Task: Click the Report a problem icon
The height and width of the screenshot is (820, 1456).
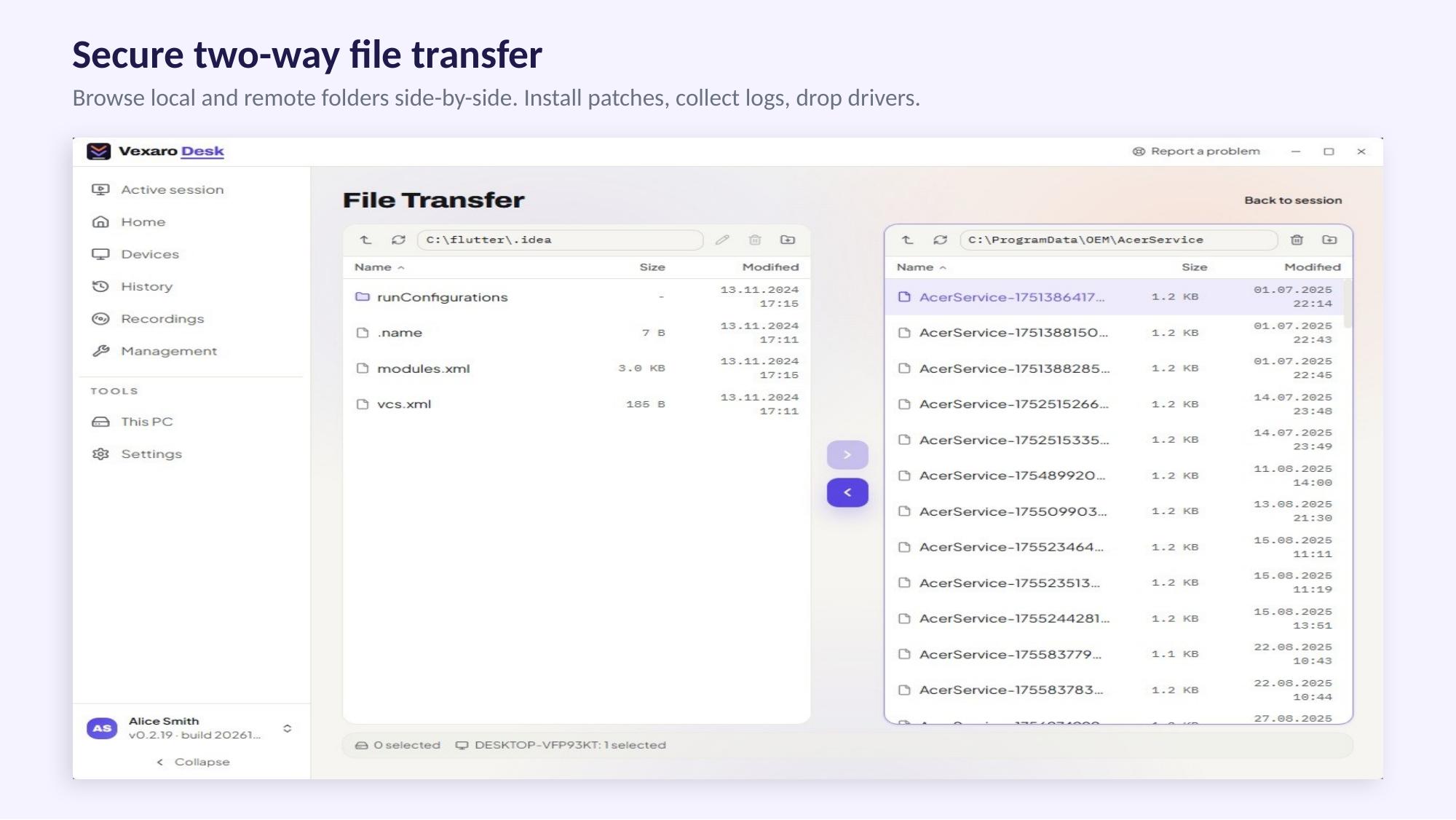Action: (1139, 151)
